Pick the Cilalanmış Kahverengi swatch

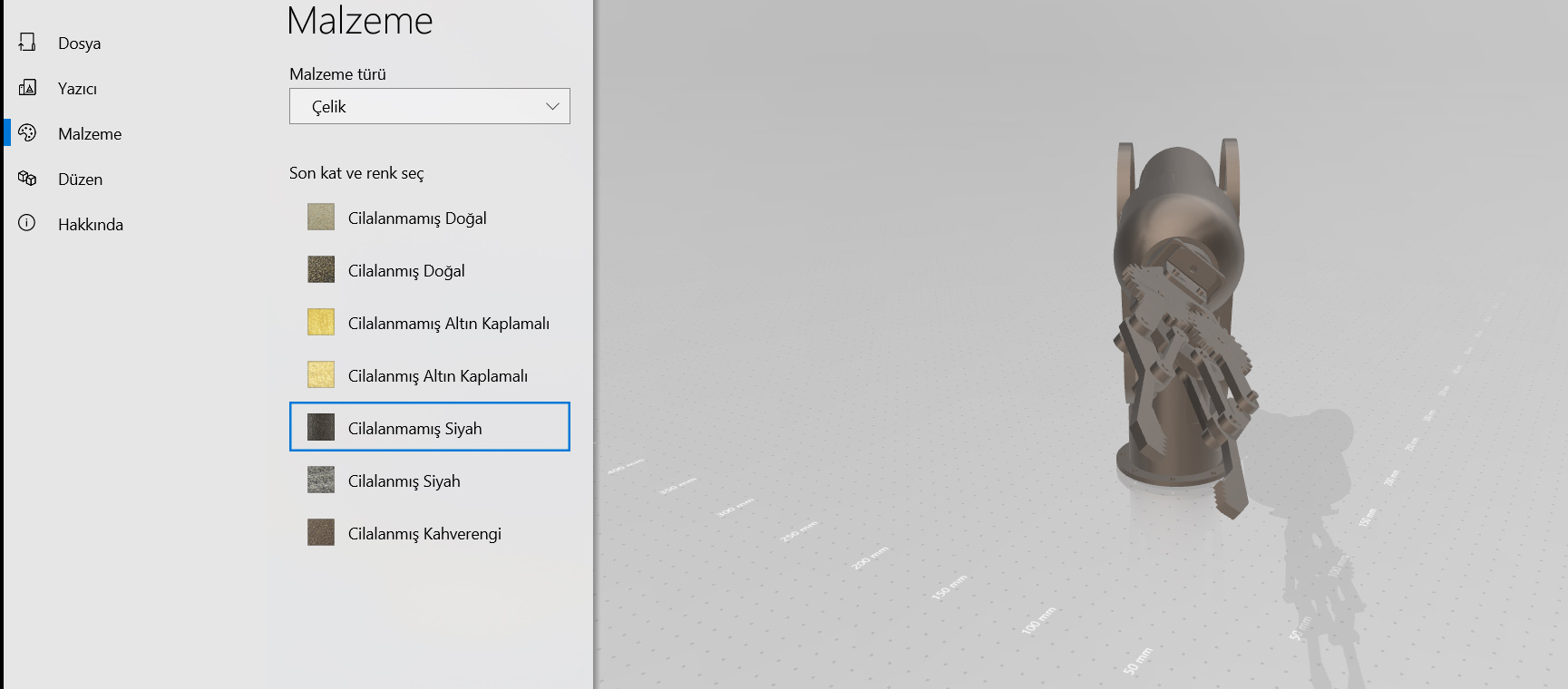click(x=321, y=532)
